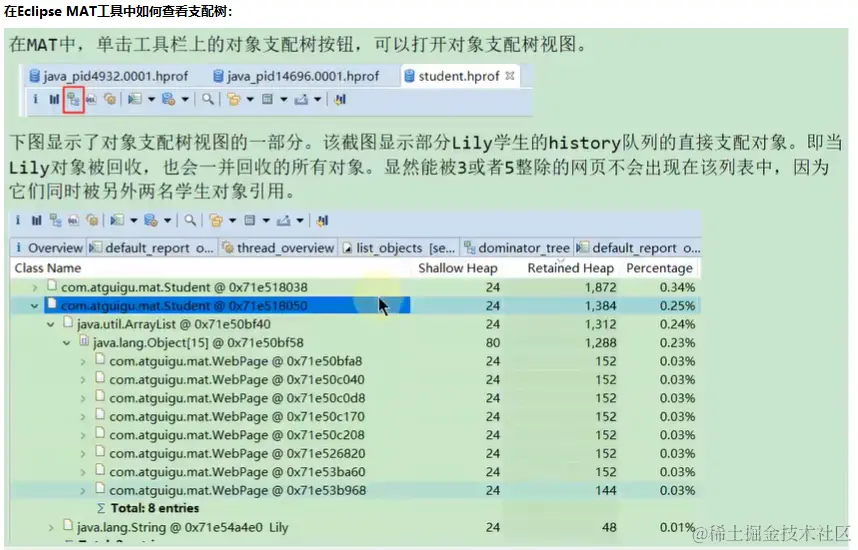Click percentage value 0.34%
This screenshot has width=858, height=550.
tap(677, 287)
